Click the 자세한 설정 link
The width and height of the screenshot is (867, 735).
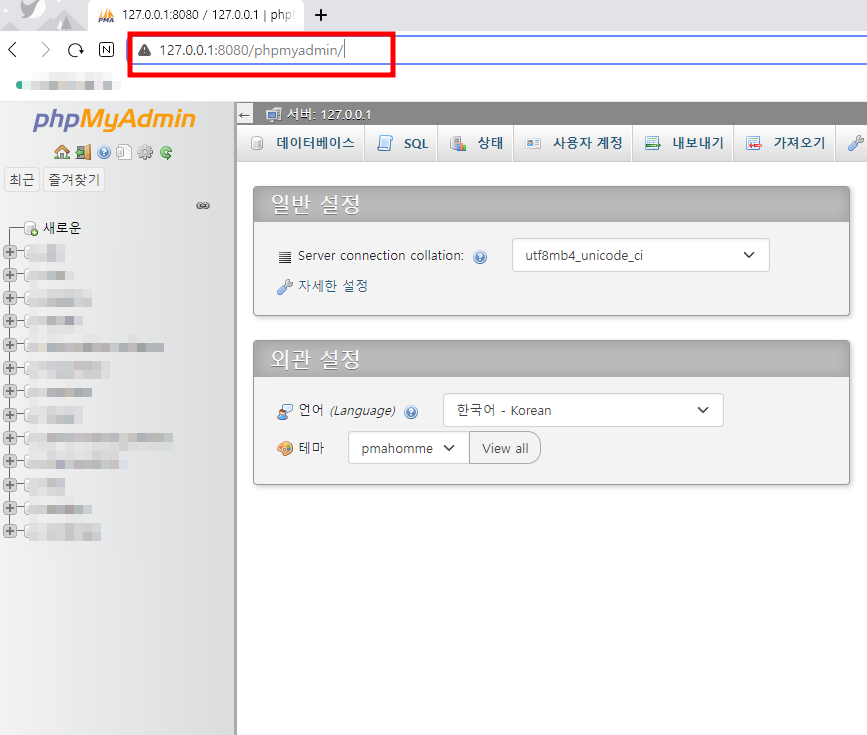pyautogui.click(x=333, y=286)
